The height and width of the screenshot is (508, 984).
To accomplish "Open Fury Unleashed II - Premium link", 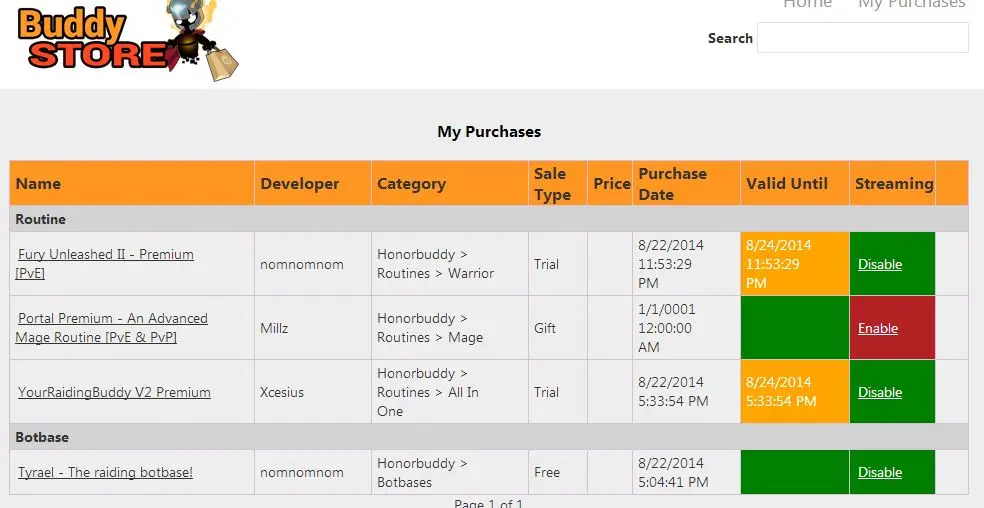I will point(104,264).
